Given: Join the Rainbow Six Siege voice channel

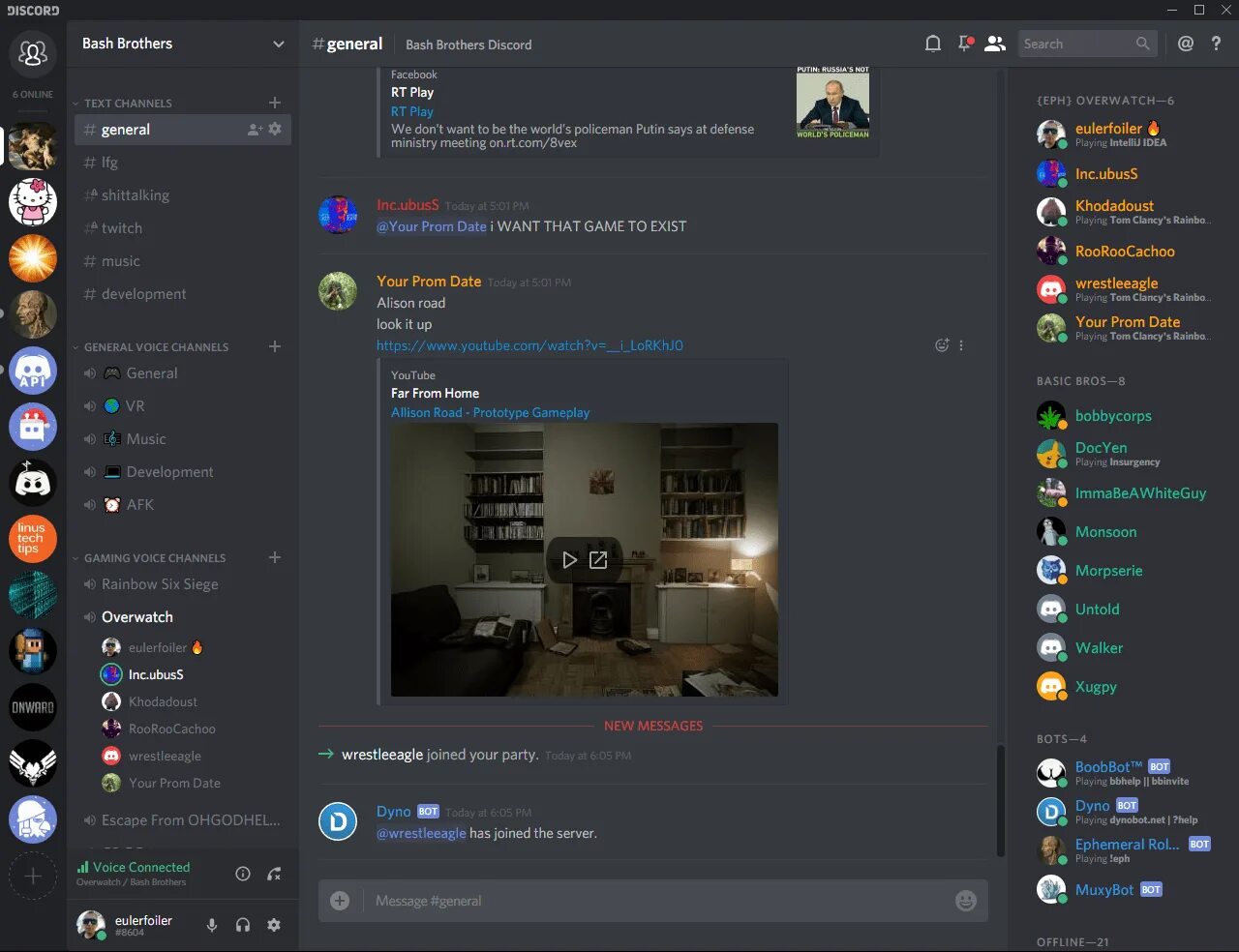Looking at the screenshot, I should click(x=183, y=584).
